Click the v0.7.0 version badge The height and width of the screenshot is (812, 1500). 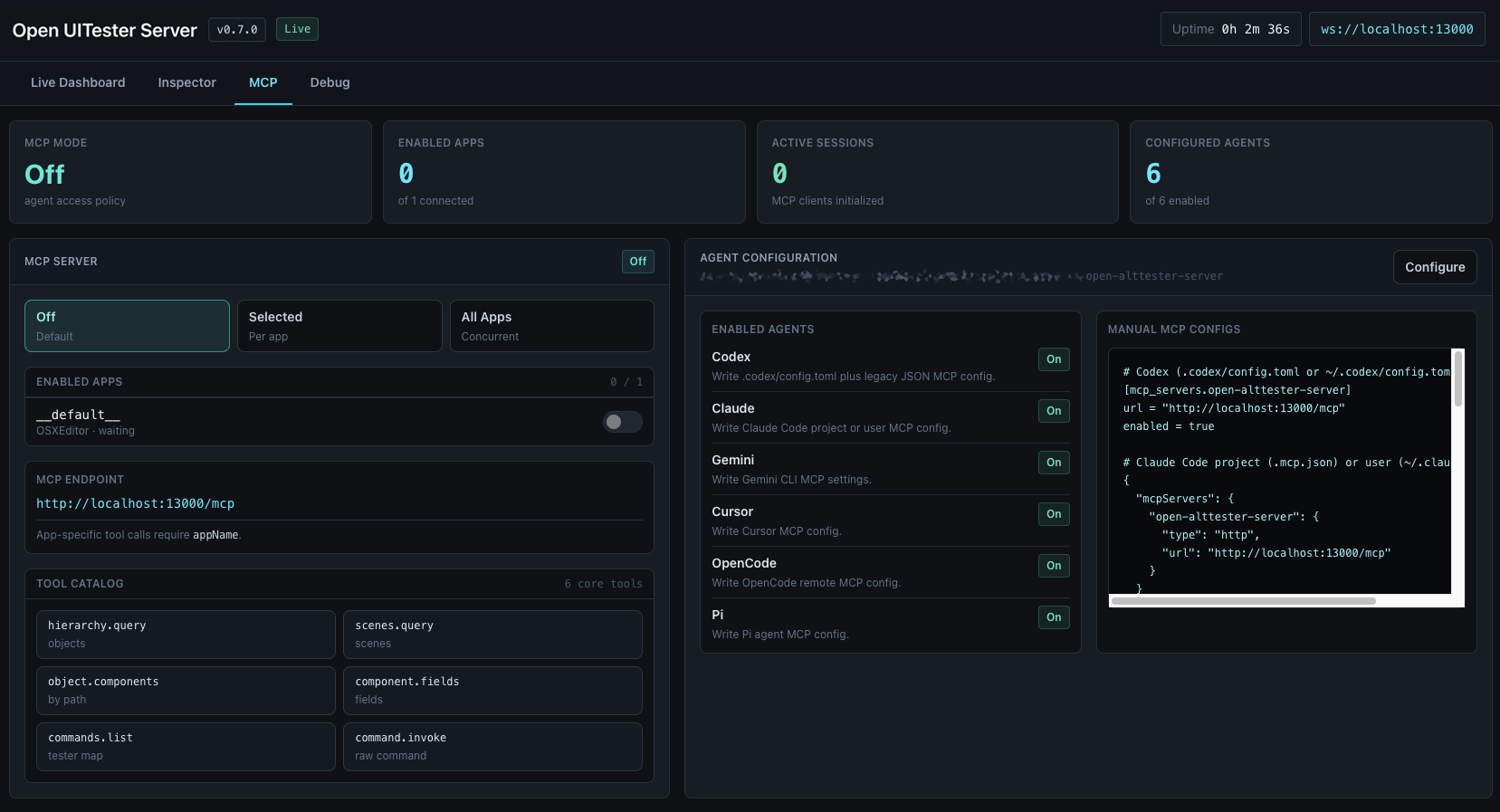[x=237, y=30]
